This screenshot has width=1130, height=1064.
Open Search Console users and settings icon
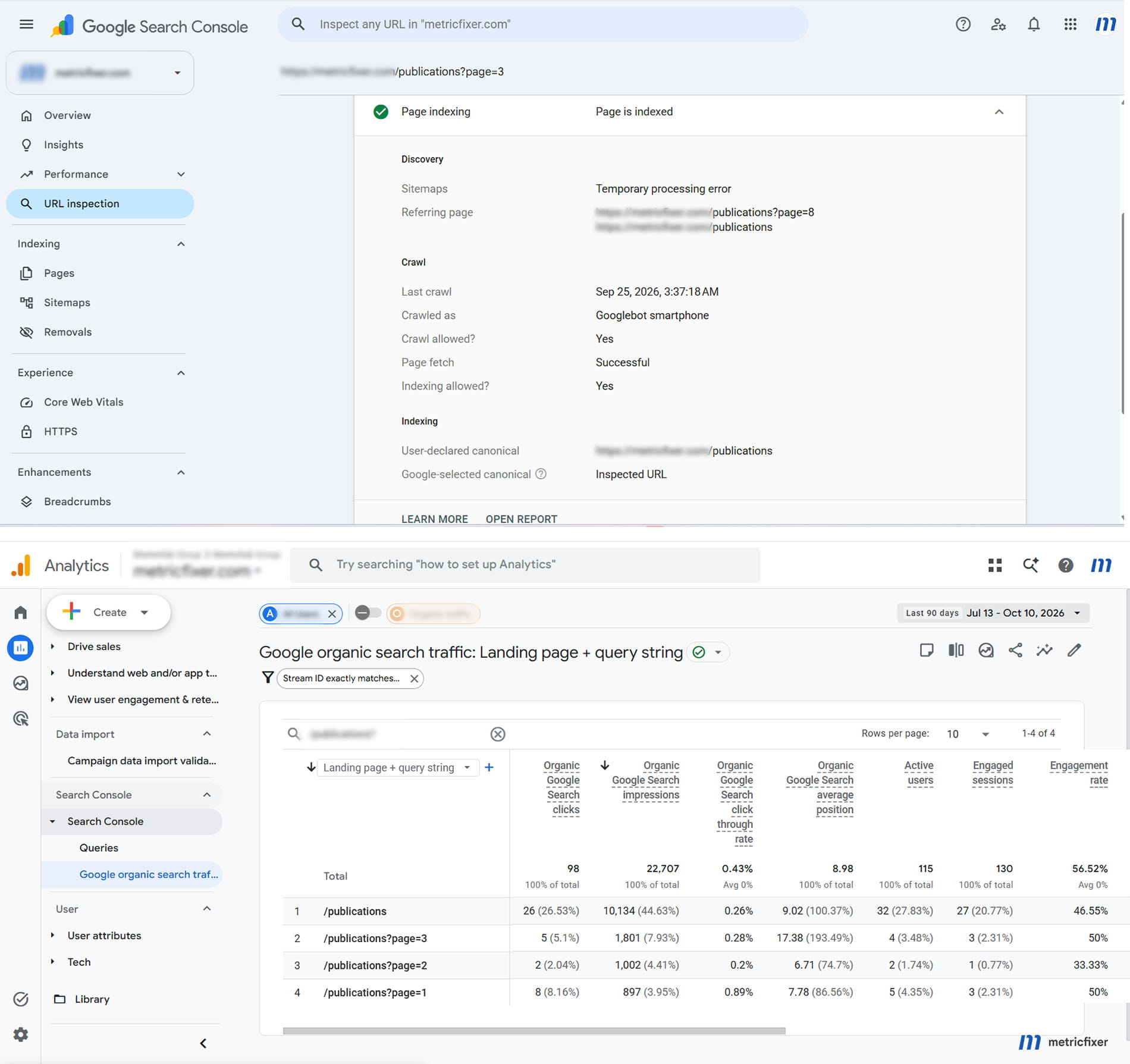point(999,24)
